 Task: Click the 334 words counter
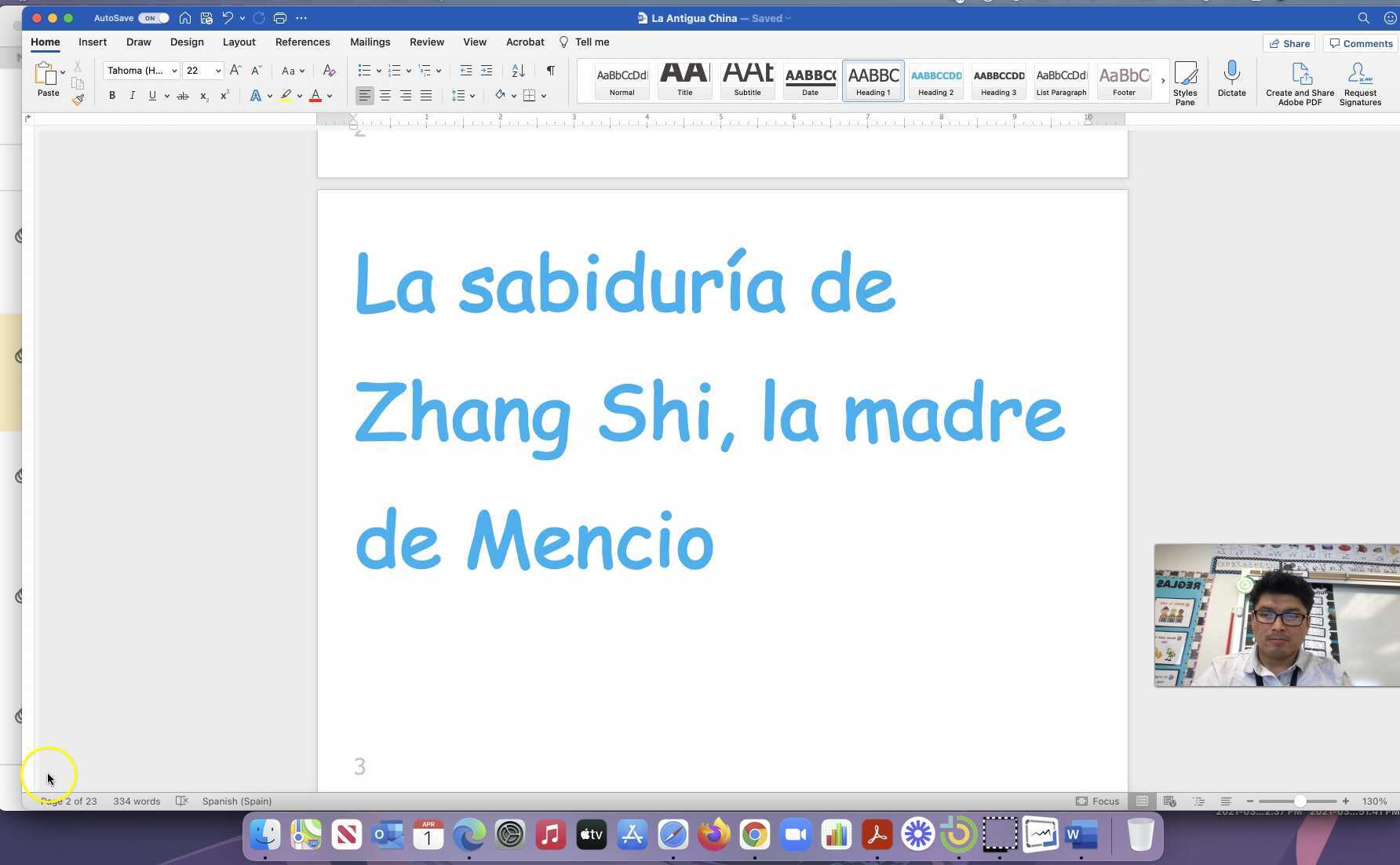[x=137, y=801]
